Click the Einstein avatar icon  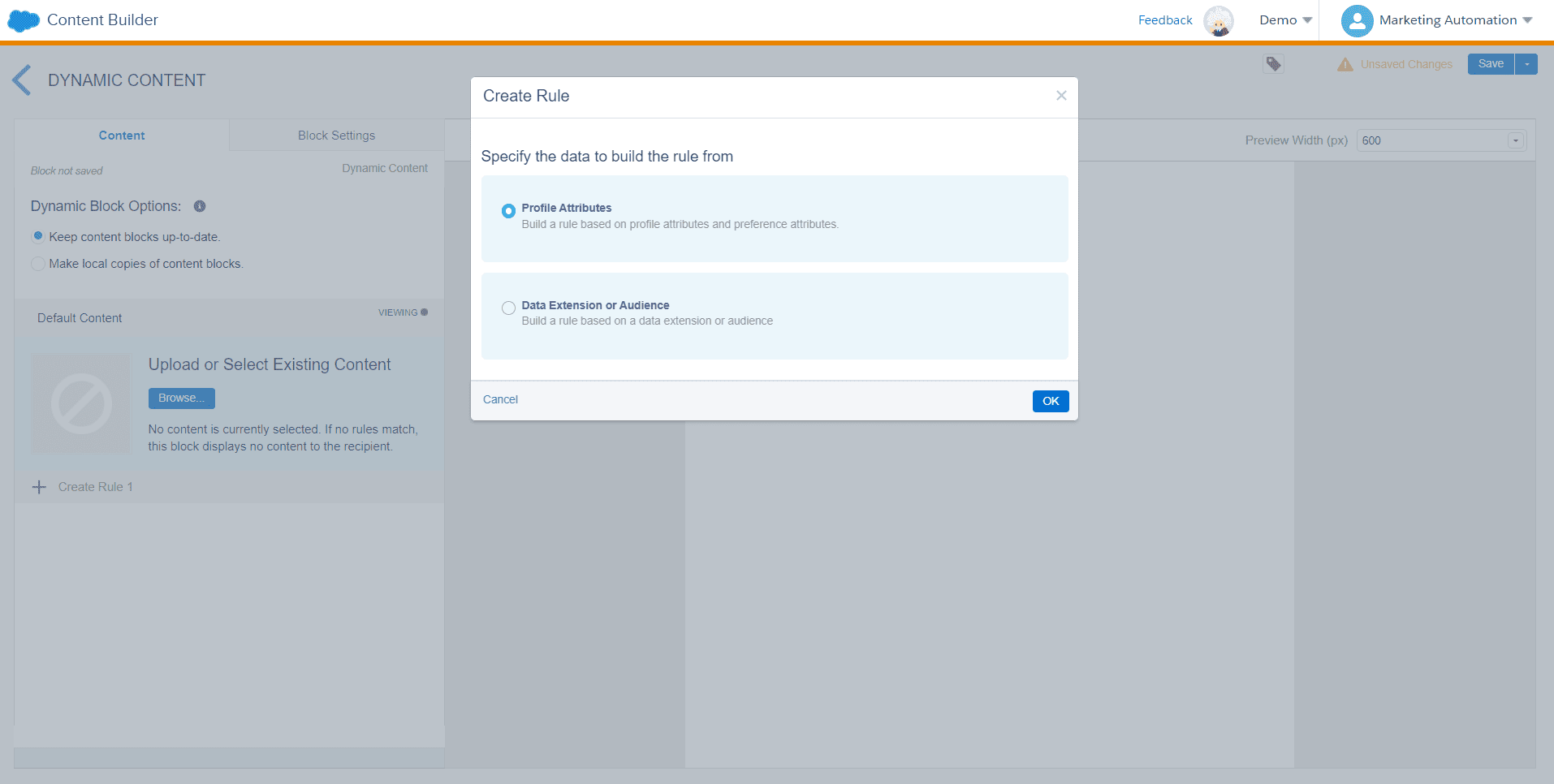click(1218, 20)
